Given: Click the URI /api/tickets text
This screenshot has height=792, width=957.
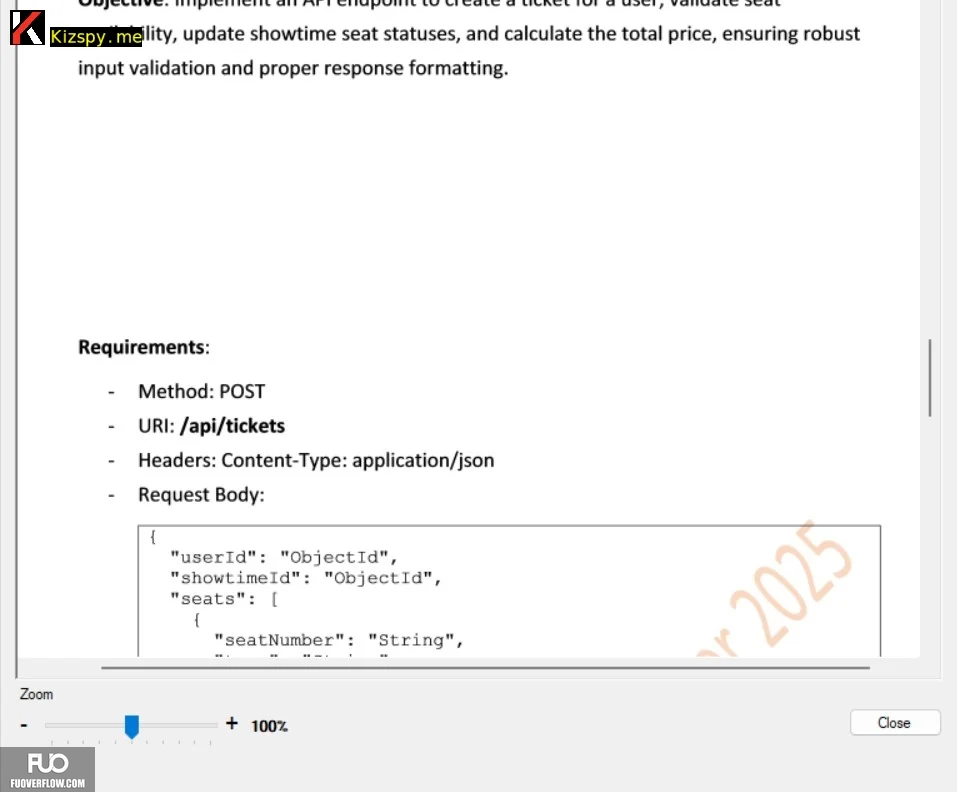Looking at the screenshot, I should (x=211, y=426).
